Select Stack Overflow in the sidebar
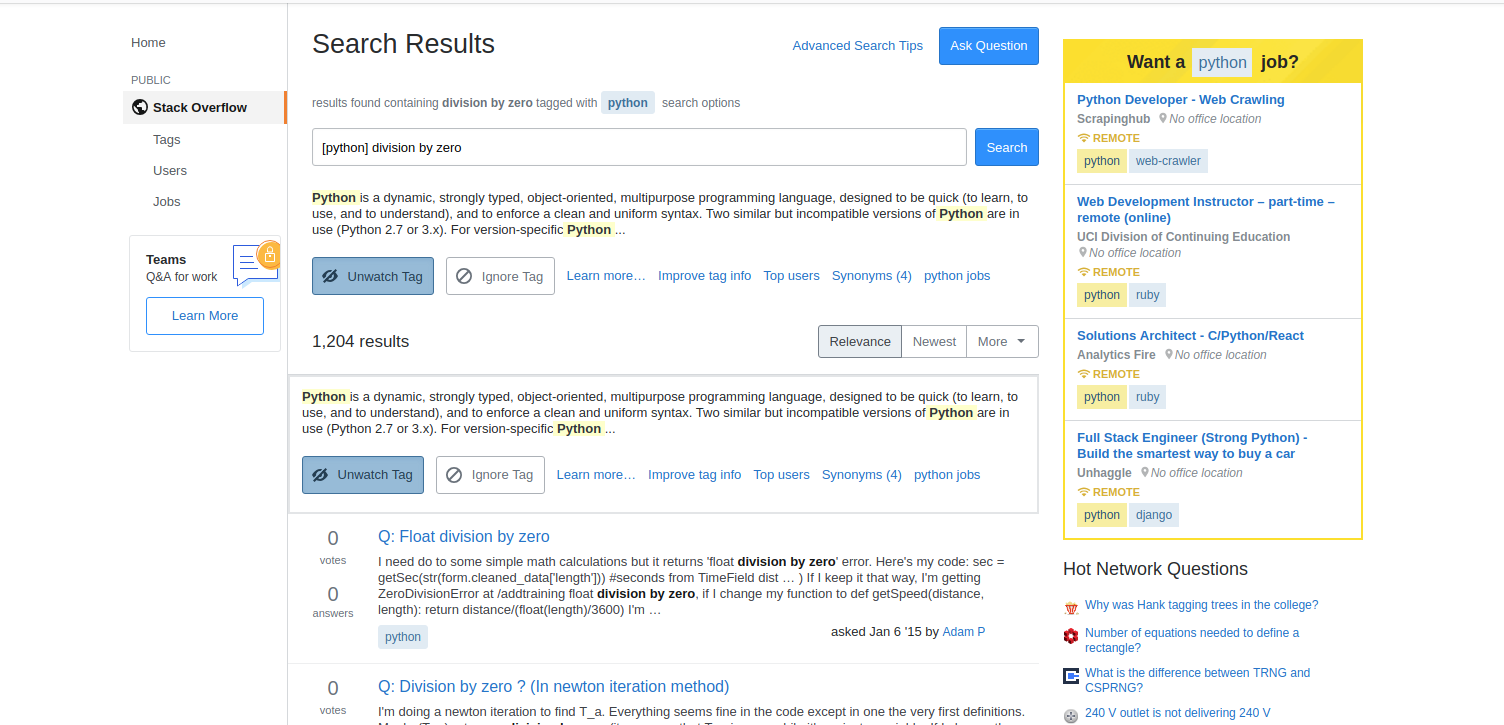Image resolution: width=1504 pixels, height=725 pixels. coord(205,107)
